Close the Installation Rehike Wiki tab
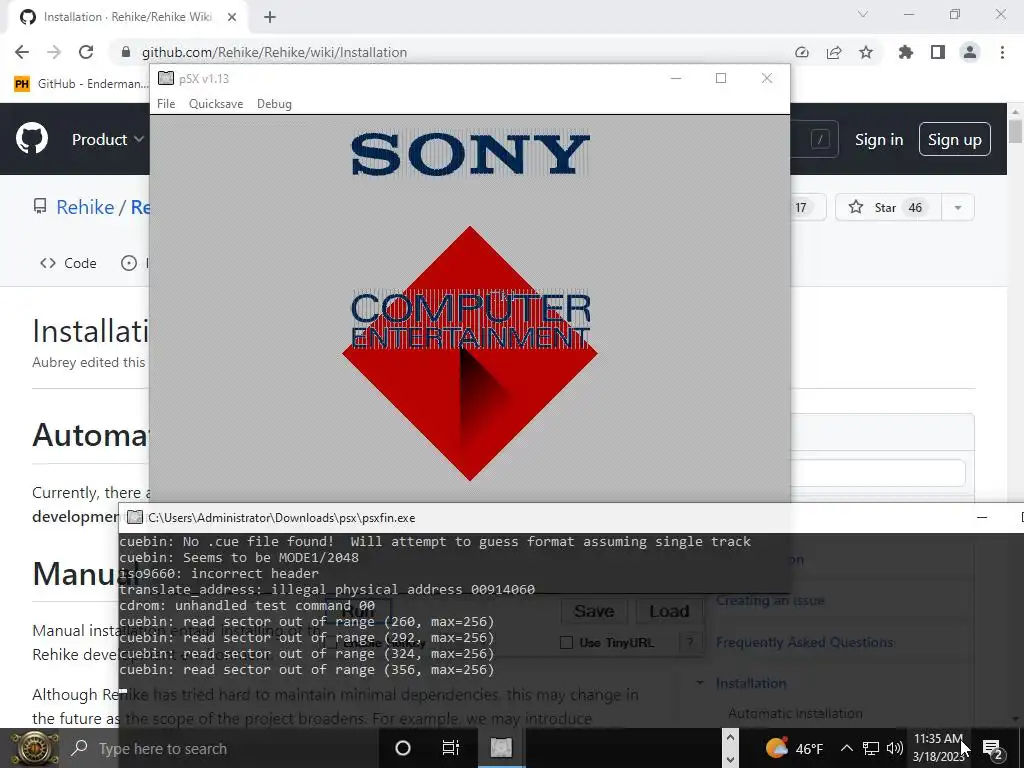 [x=232, y=17]
